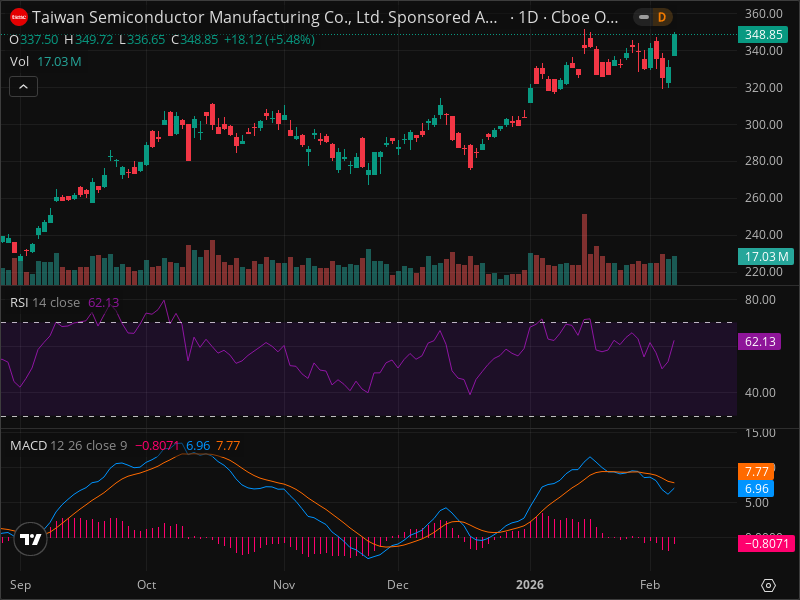Click the Sep date axis label
800x600 pixels.
[20, 585]
